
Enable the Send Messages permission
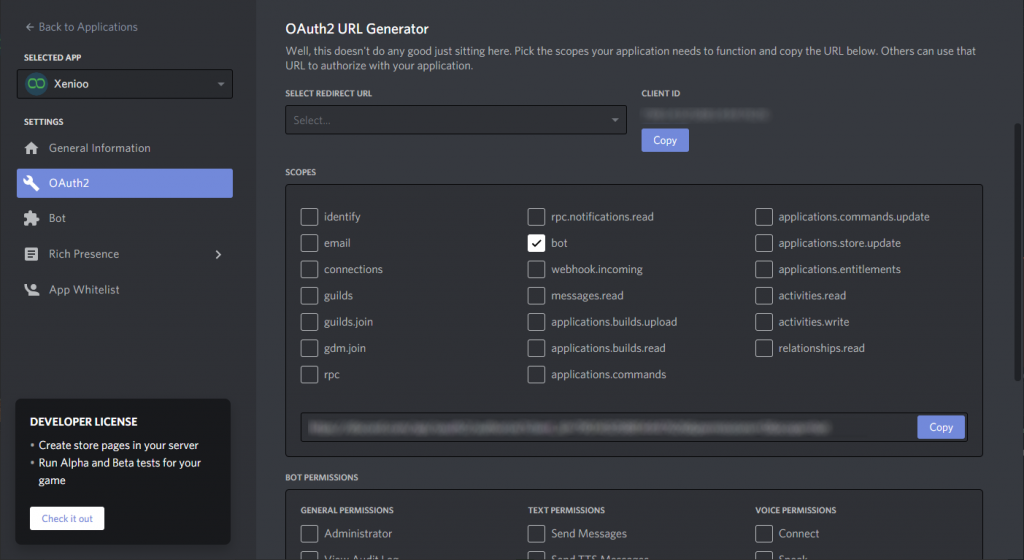pyautogui.click(x=537, y=534)
